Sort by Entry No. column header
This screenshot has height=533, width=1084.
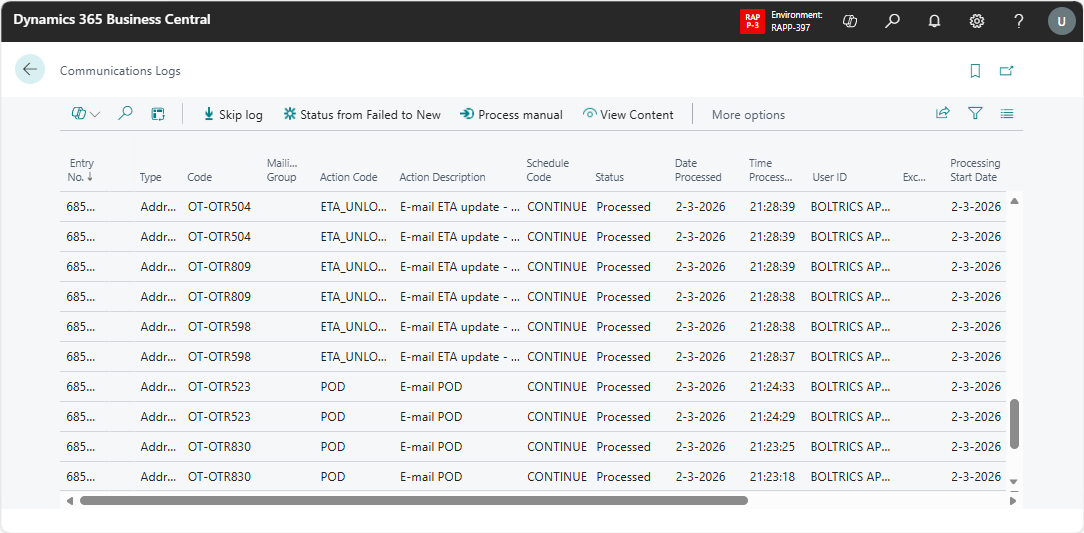point(82,170)
